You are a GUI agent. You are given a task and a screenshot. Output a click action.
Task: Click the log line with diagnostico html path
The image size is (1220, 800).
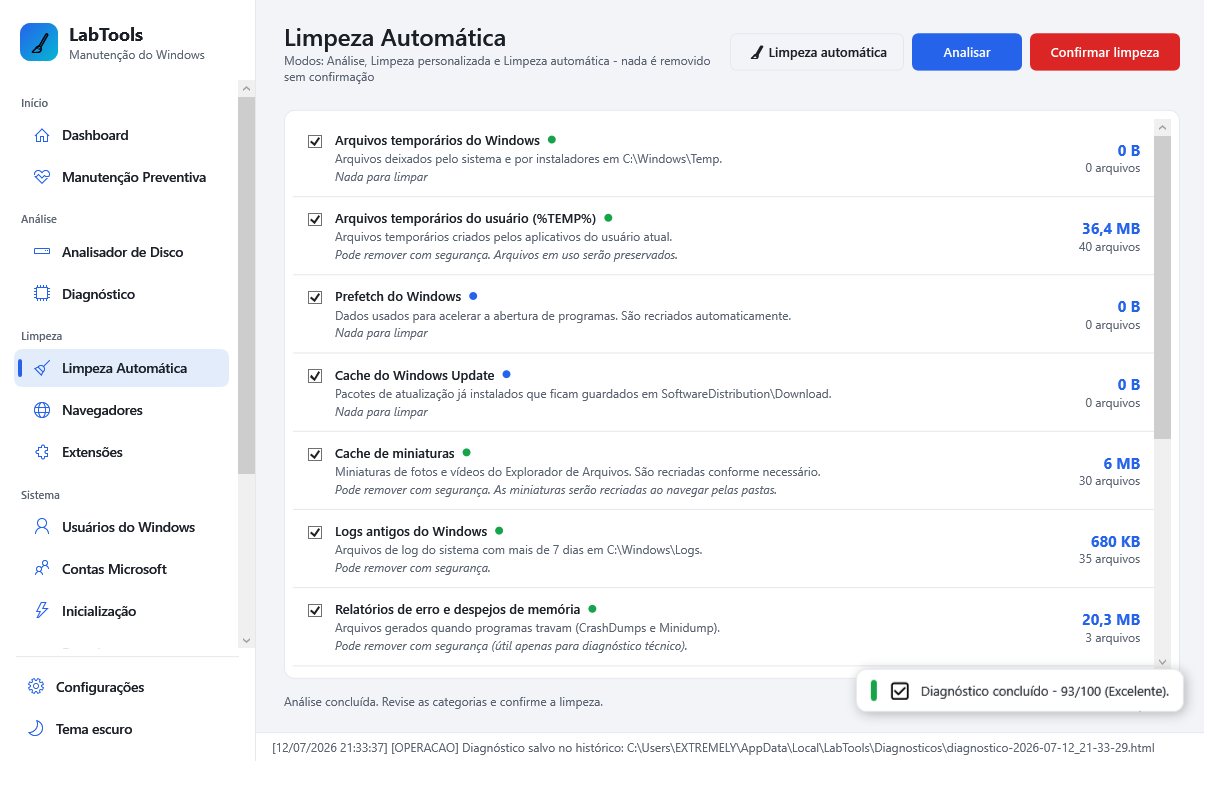[713, 747]
